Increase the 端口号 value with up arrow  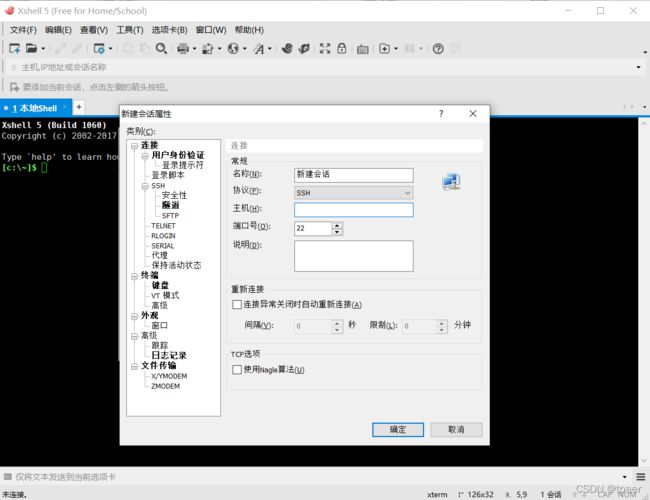tap(337, 225)
